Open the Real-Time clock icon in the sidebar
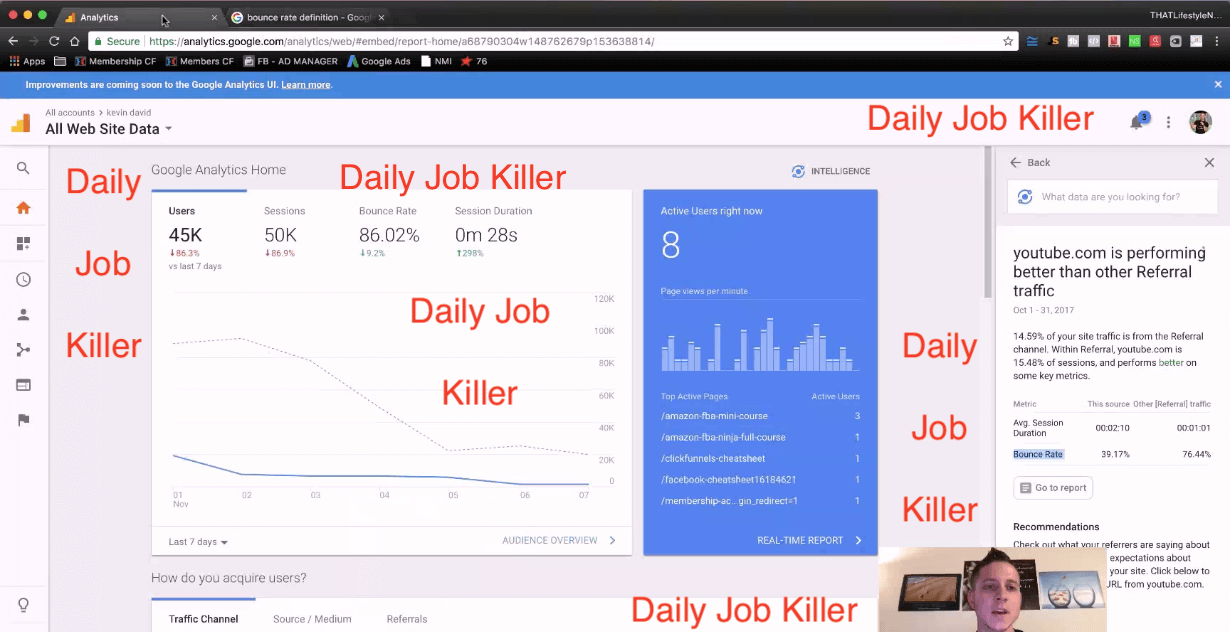Screen dimensions: 1230x632 click(23, 280)
